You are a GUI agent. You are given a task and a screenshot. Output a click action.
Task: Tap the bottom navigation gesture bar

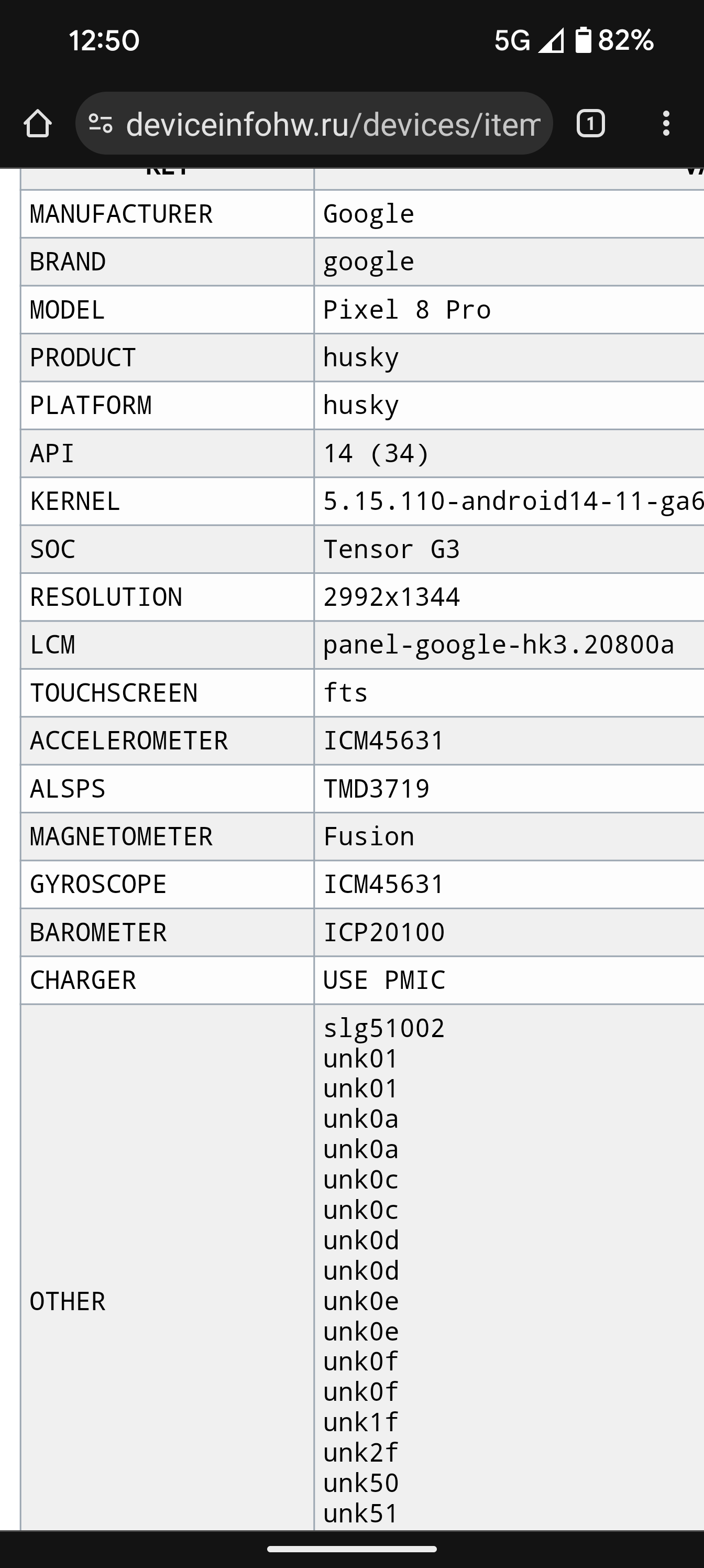click(351, 1549)
